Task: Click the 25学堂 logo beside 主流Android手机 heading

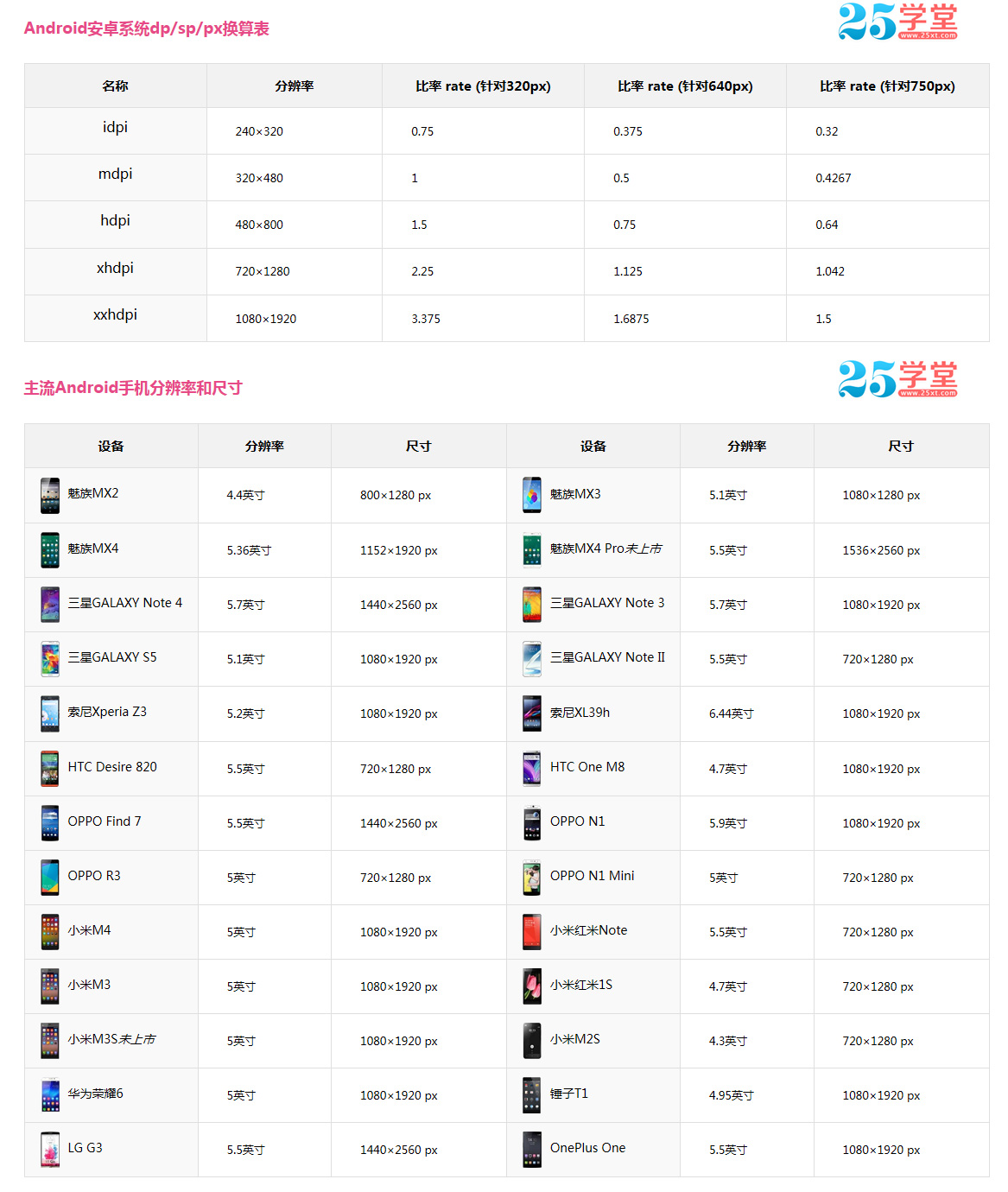Action: click(x=897, y=379)
